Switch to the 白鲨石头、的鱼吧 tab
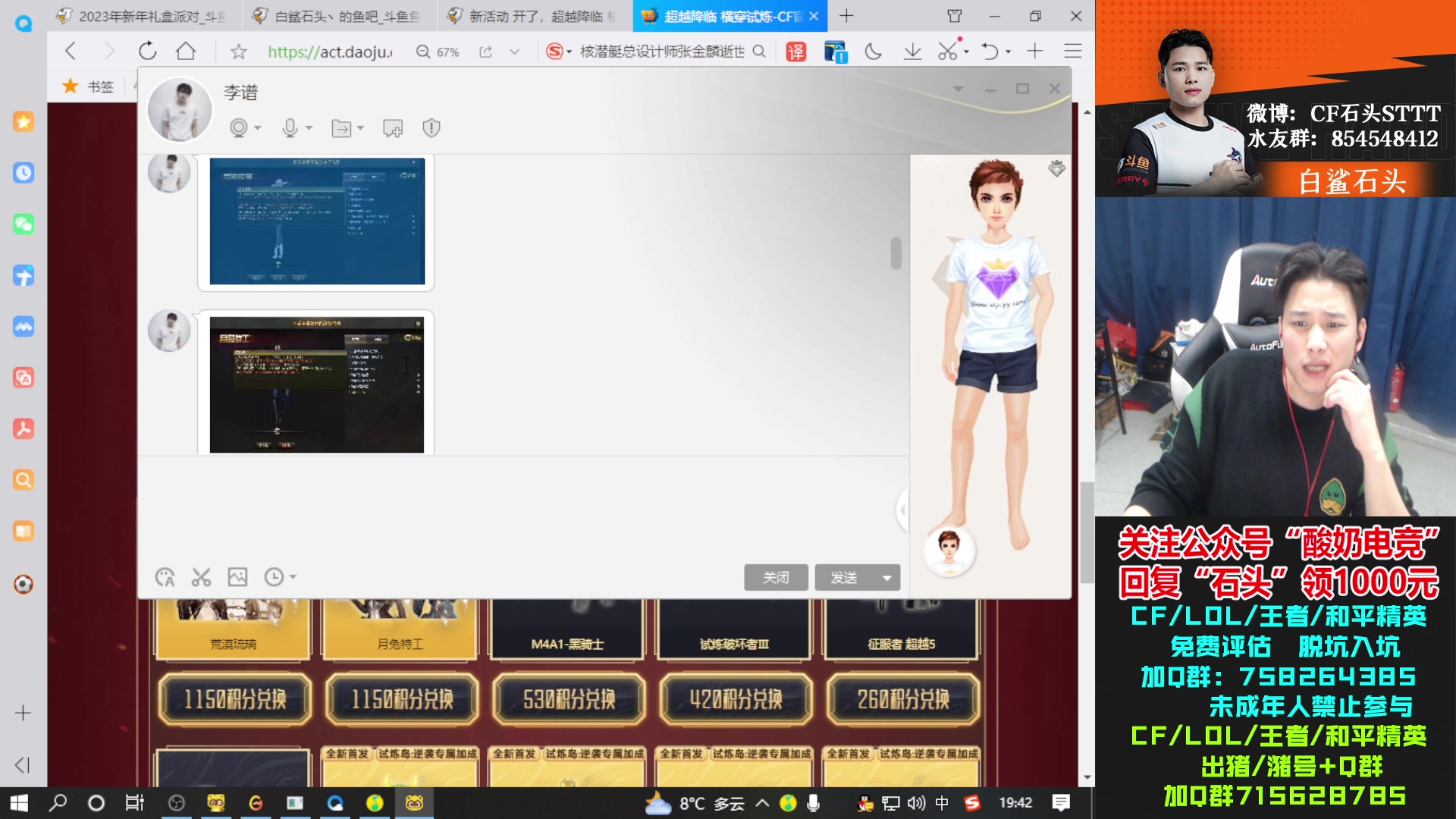 tap(340, 16)
